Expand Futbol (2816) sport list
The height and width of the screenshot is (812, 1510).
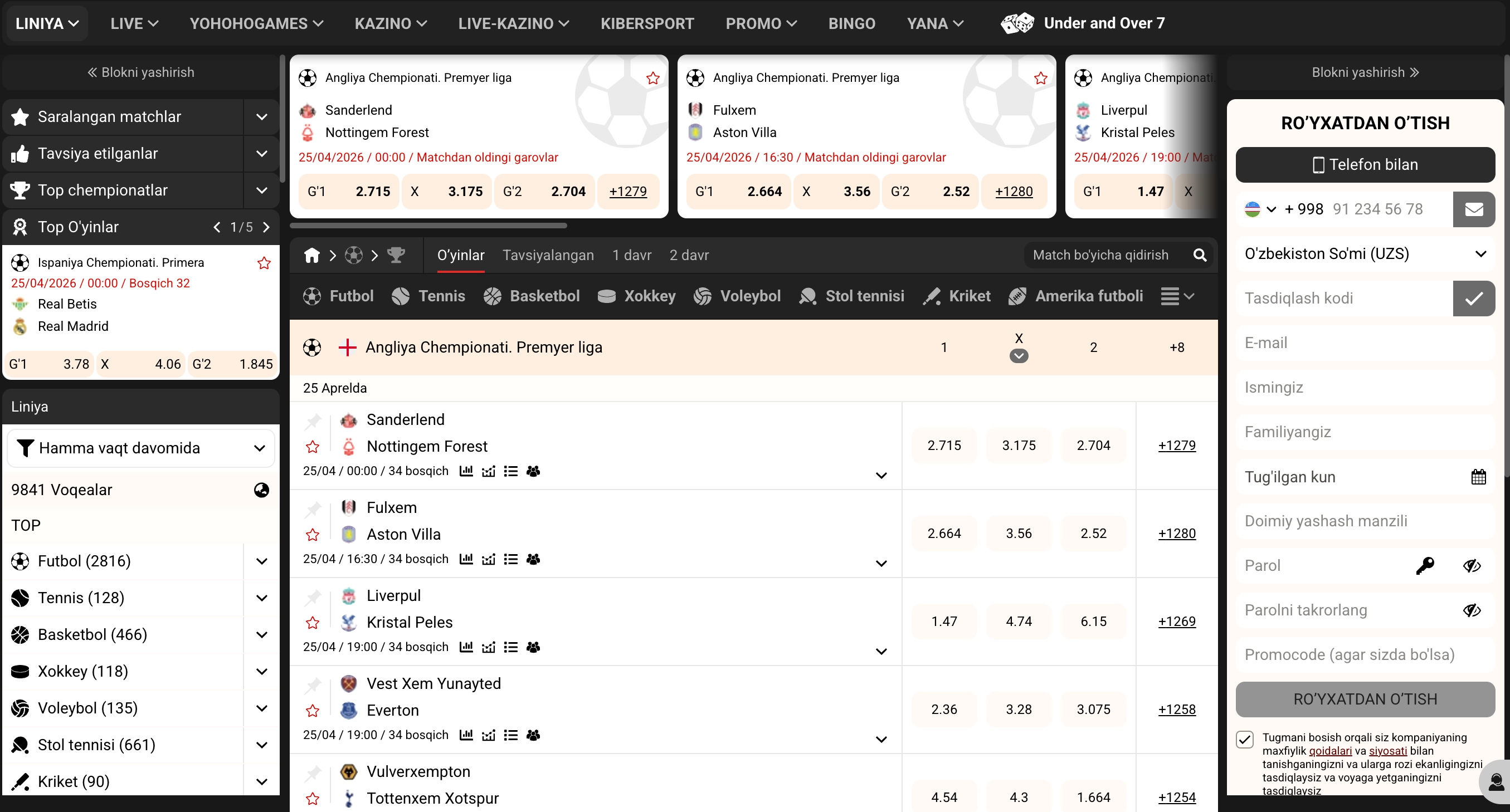click(x=261, y=561)
